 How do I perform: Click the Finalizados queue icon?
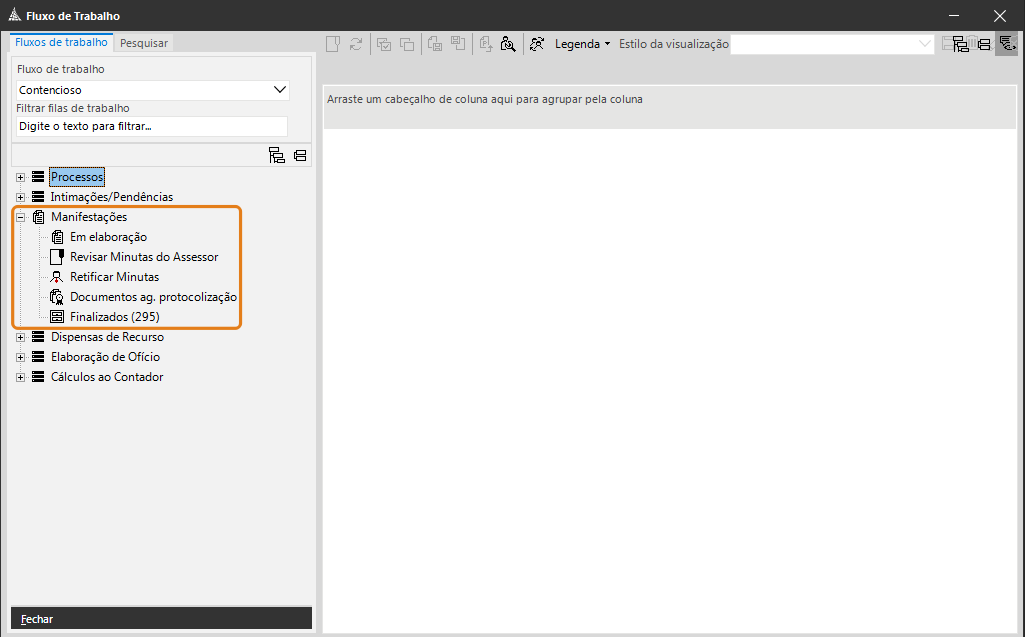pyautogui.click(x=57, y=317)
